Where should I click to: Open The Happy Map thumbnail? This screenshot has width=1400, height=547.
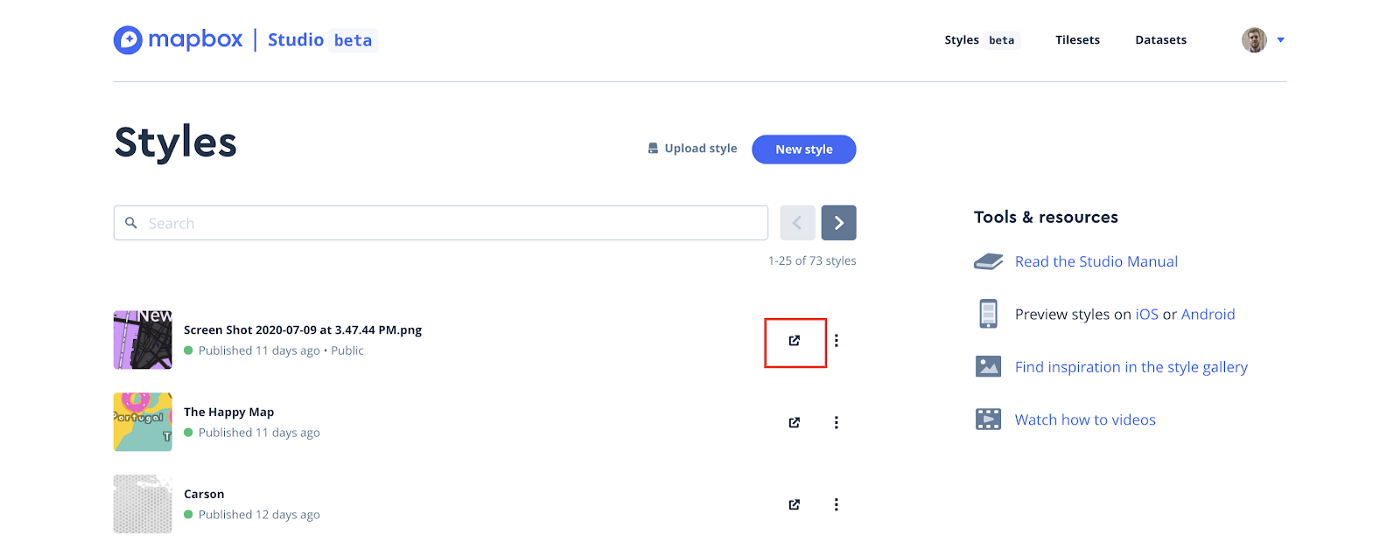click(x=143, y=422)
